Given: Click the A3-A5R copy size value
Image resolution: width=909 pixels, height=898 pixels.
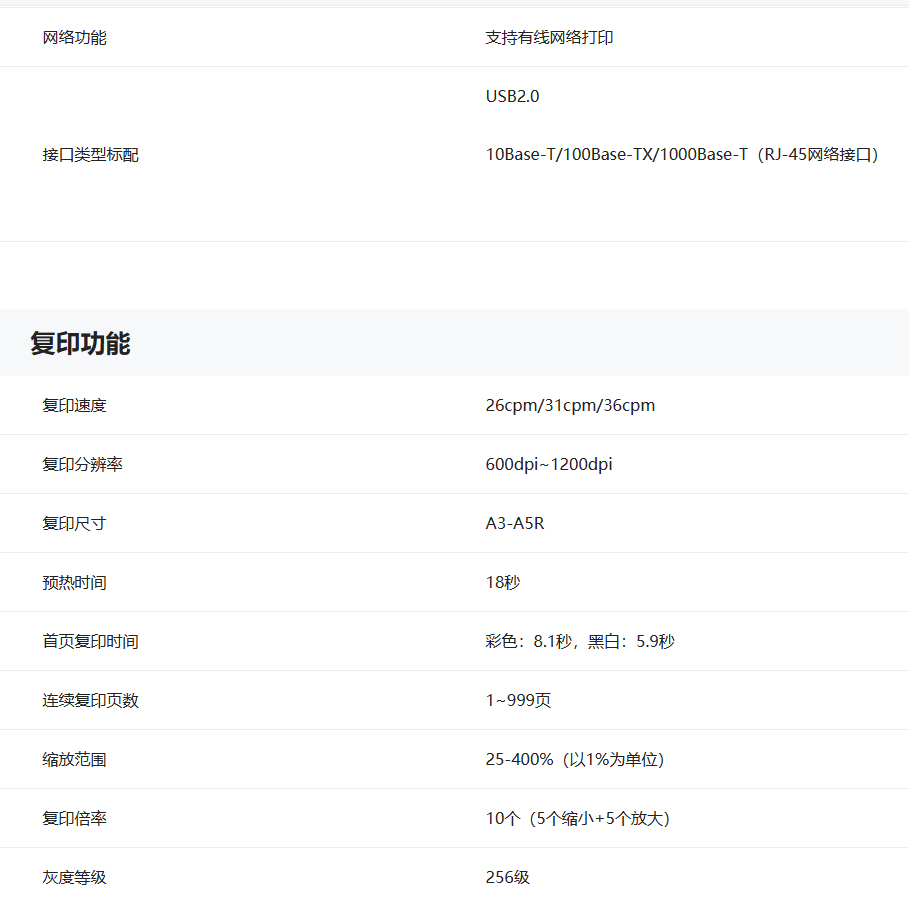Looking at the screenshot, I should [x=515, y=524].
